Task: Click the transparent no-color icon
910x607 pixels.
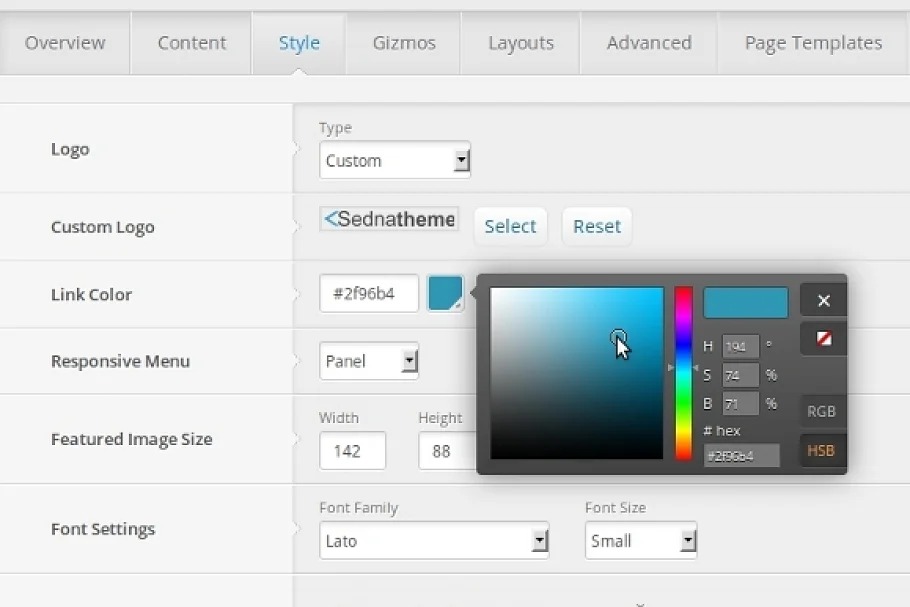Action: tap(823, 339)
